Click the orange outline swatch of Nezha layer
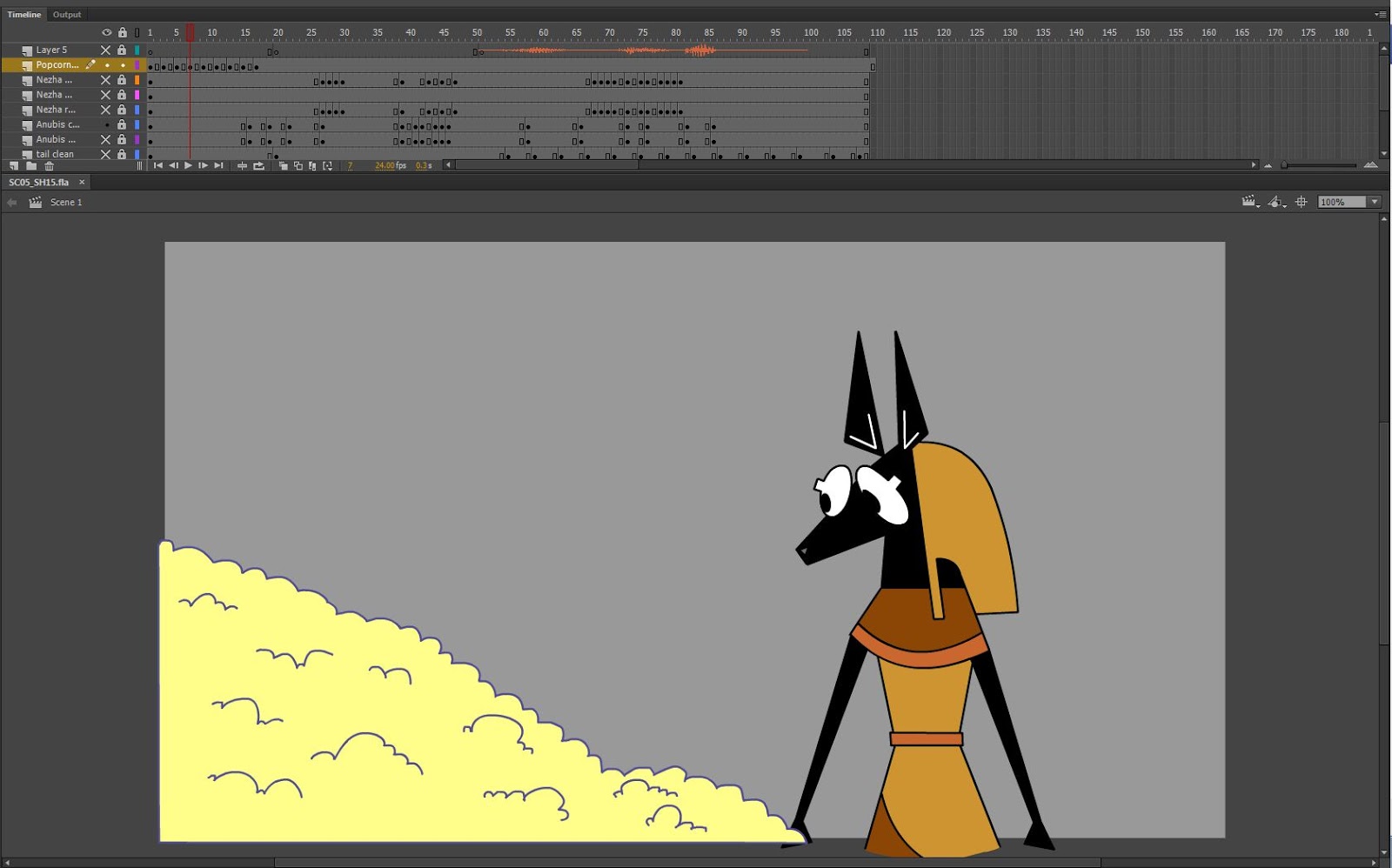The image size is (1392, 868). tap(137, 80)
